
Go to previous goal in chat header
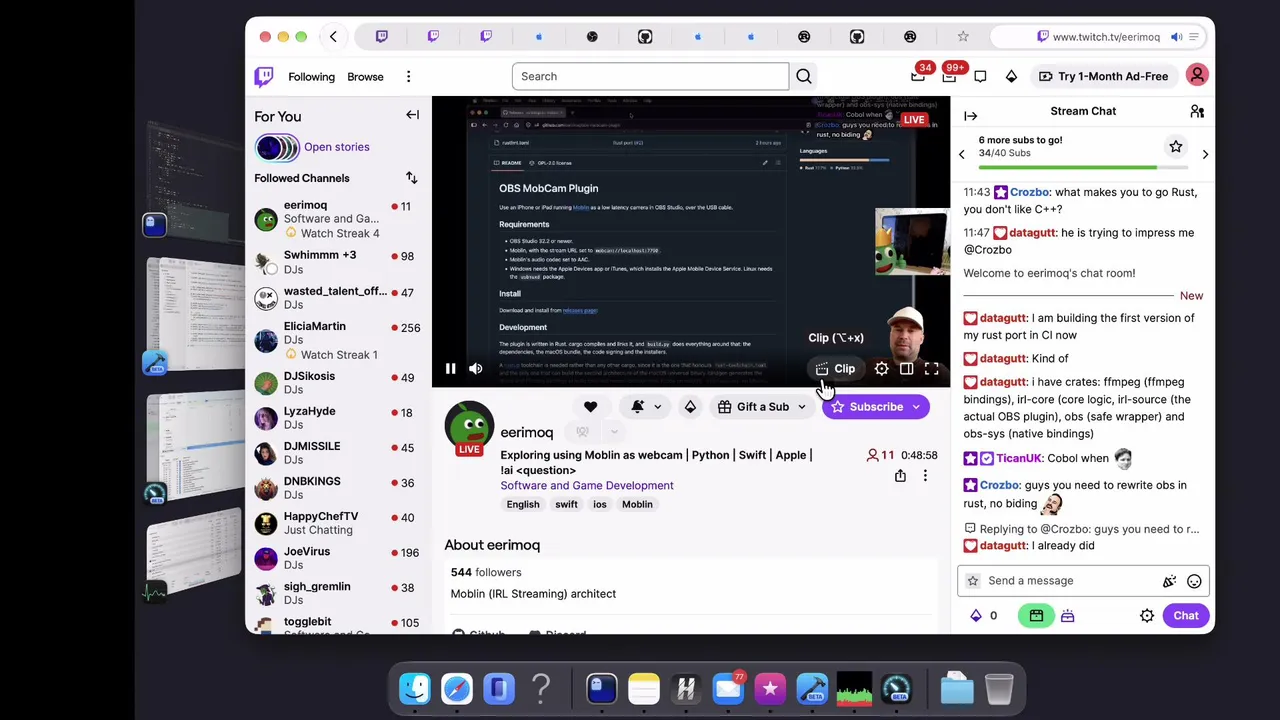coord(962,154)
